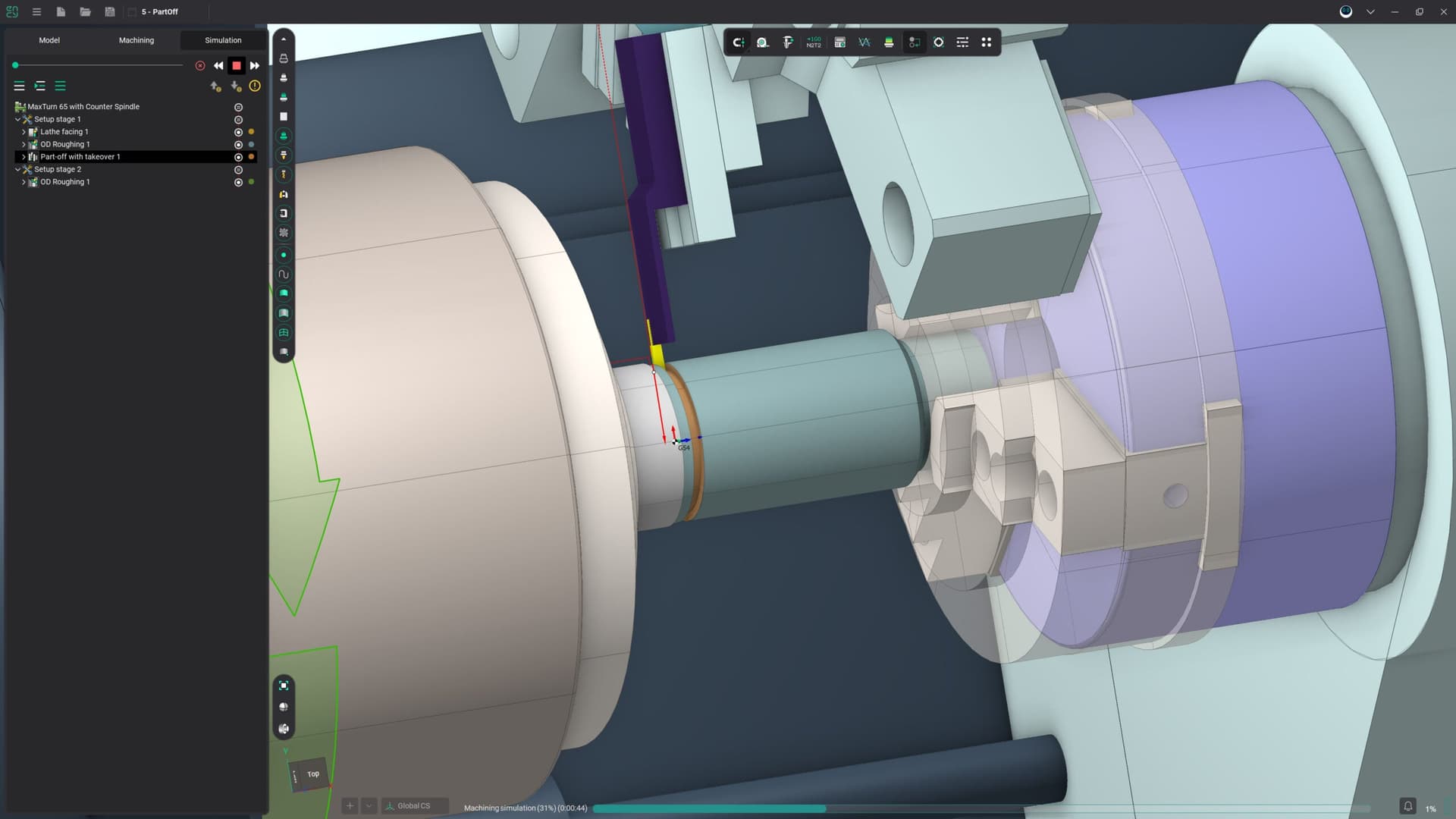Switch to the Machining tab

click(x=136, y=40)
